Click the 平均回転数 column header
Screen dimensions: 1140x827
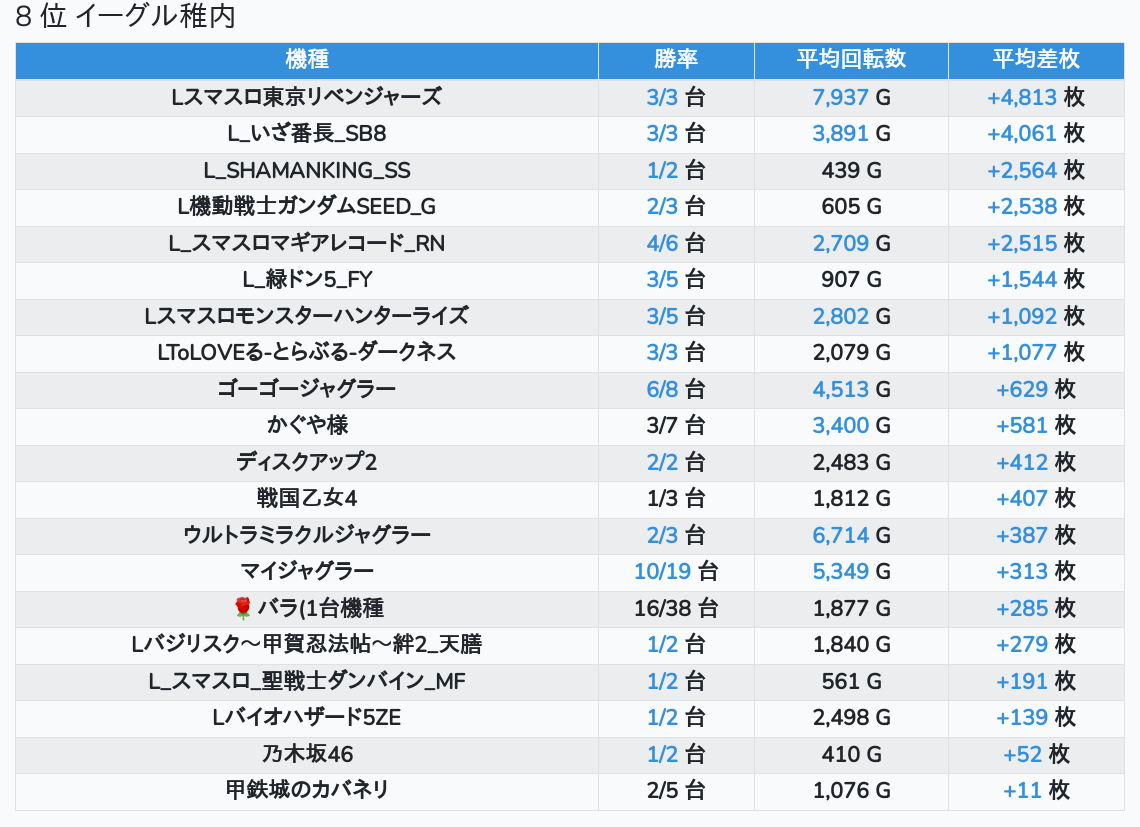coord(851,60)
